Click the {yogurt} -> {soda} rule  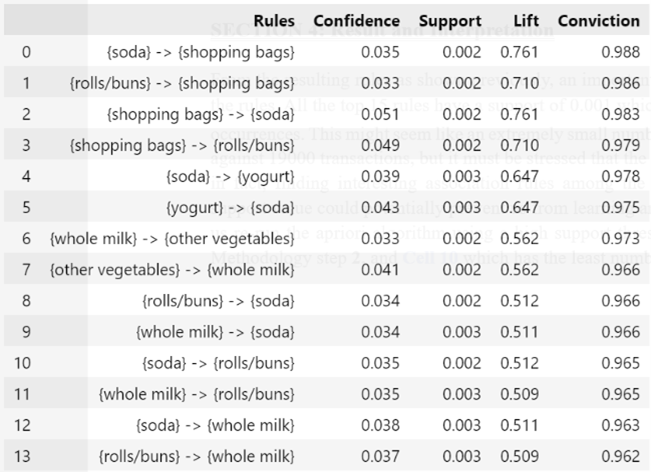click(230, 208)
